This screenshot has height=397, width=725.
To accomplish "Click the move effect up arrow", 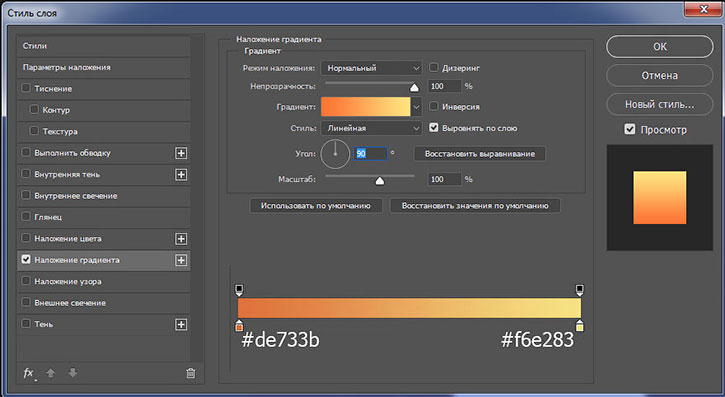I will [51, 373].
